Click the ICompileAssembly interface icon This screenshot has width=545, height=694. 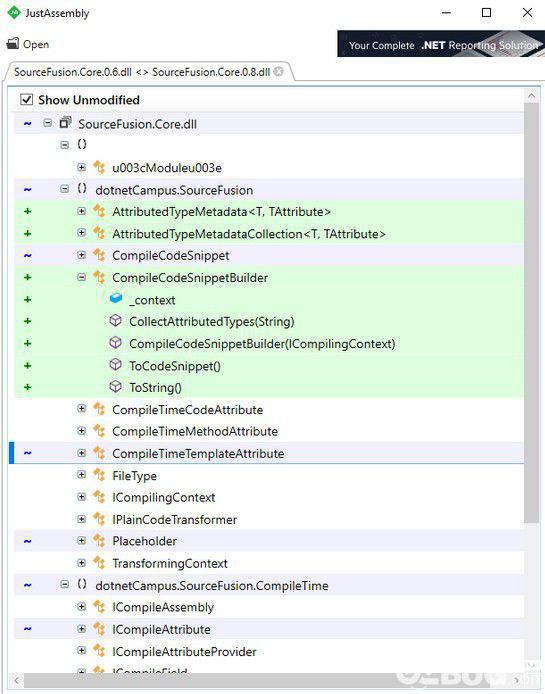click(x=99, y=606)
